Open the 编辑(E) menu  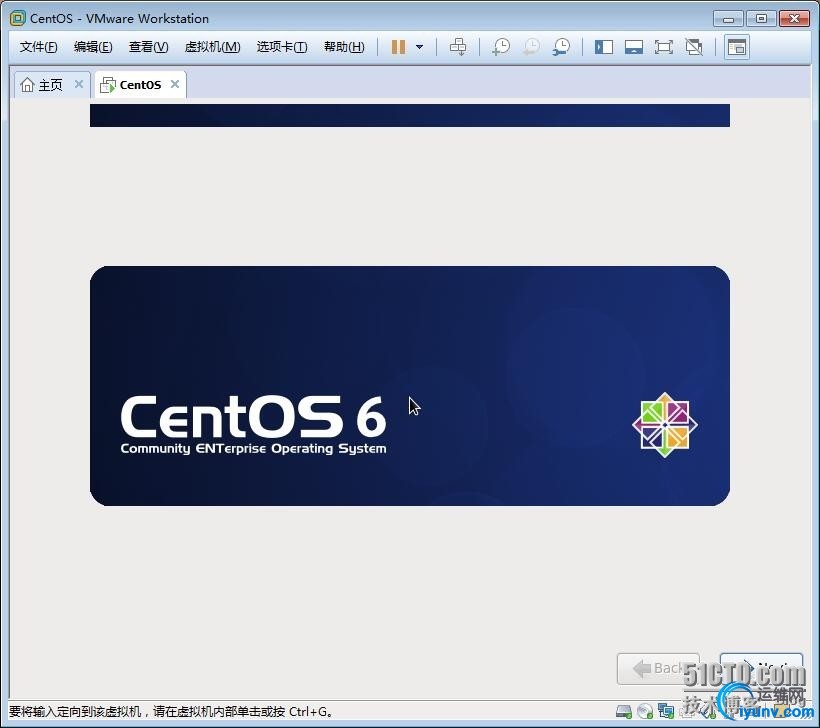coord(93,47)
